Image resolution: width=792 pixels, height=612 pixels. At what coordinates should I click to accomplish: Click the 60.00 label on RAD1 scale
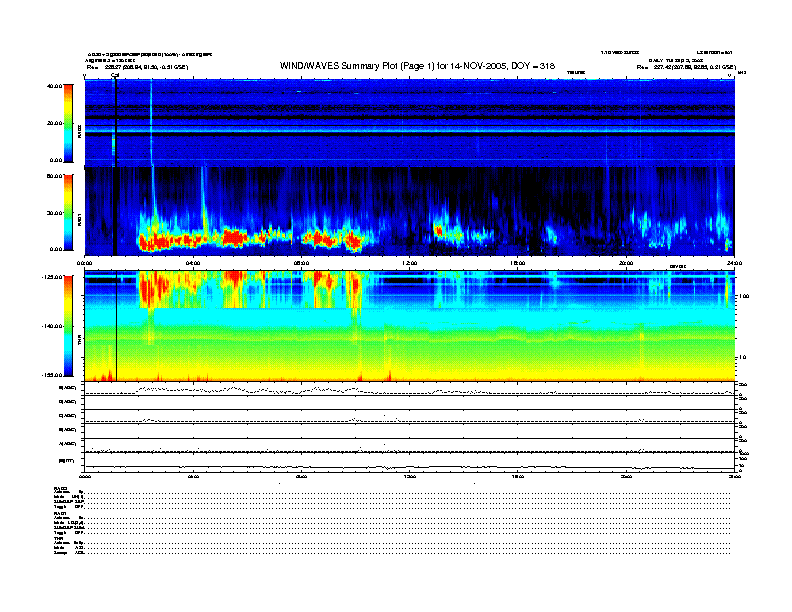point(55,176)
